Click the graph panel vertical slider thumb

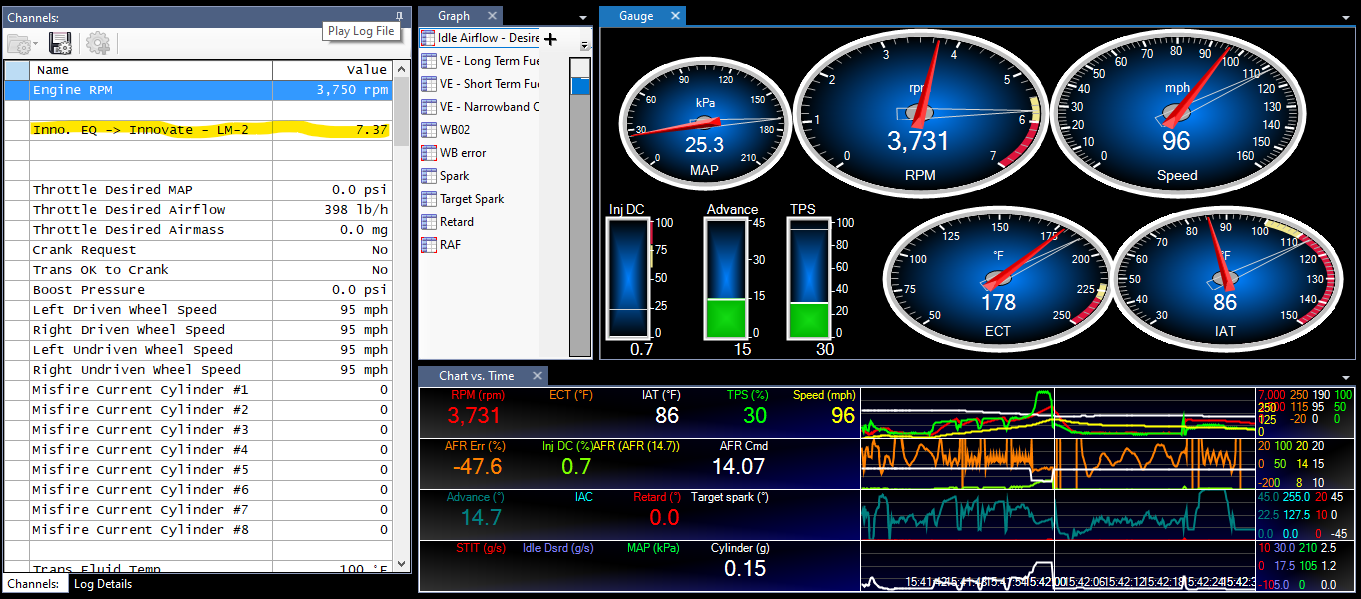coord(580,86)
